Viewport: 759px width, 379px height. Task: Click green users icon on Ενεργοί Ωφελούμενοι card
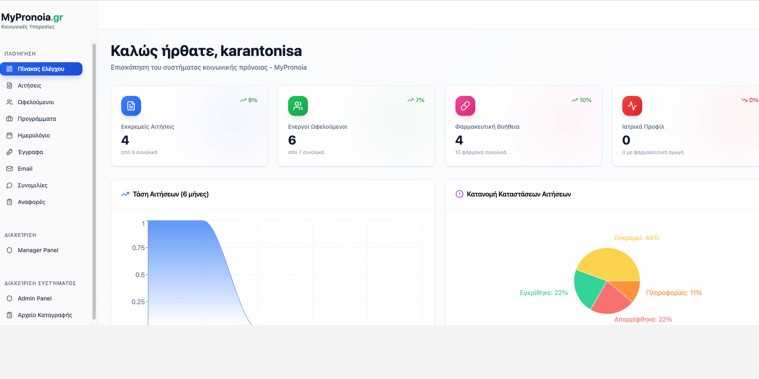(298, 106)
